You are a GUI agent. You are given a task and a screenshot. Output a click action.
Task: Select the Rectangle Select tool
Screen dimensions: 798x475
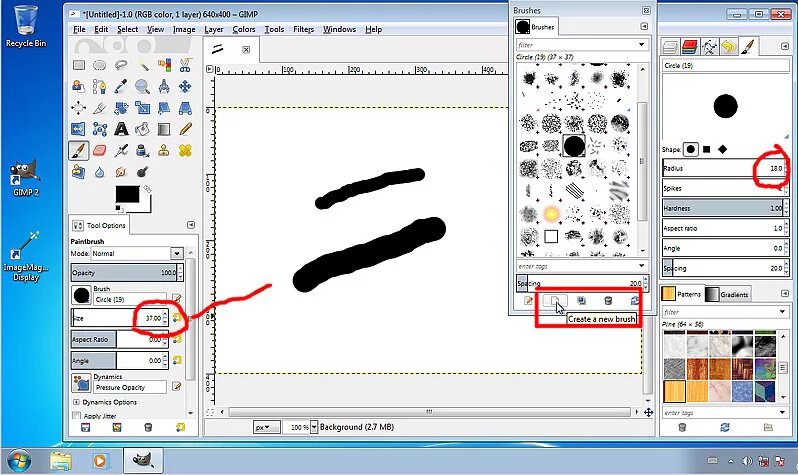click(x=78, y=65)
